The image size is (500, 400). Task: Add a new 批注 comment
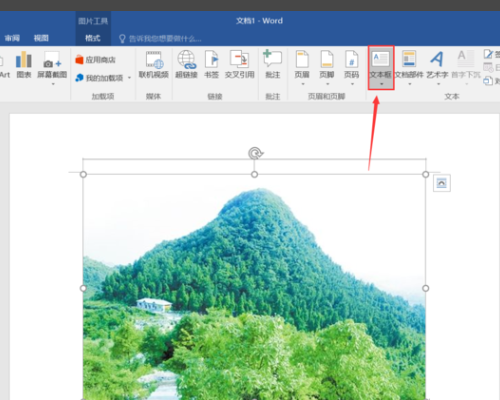point(273,65)
